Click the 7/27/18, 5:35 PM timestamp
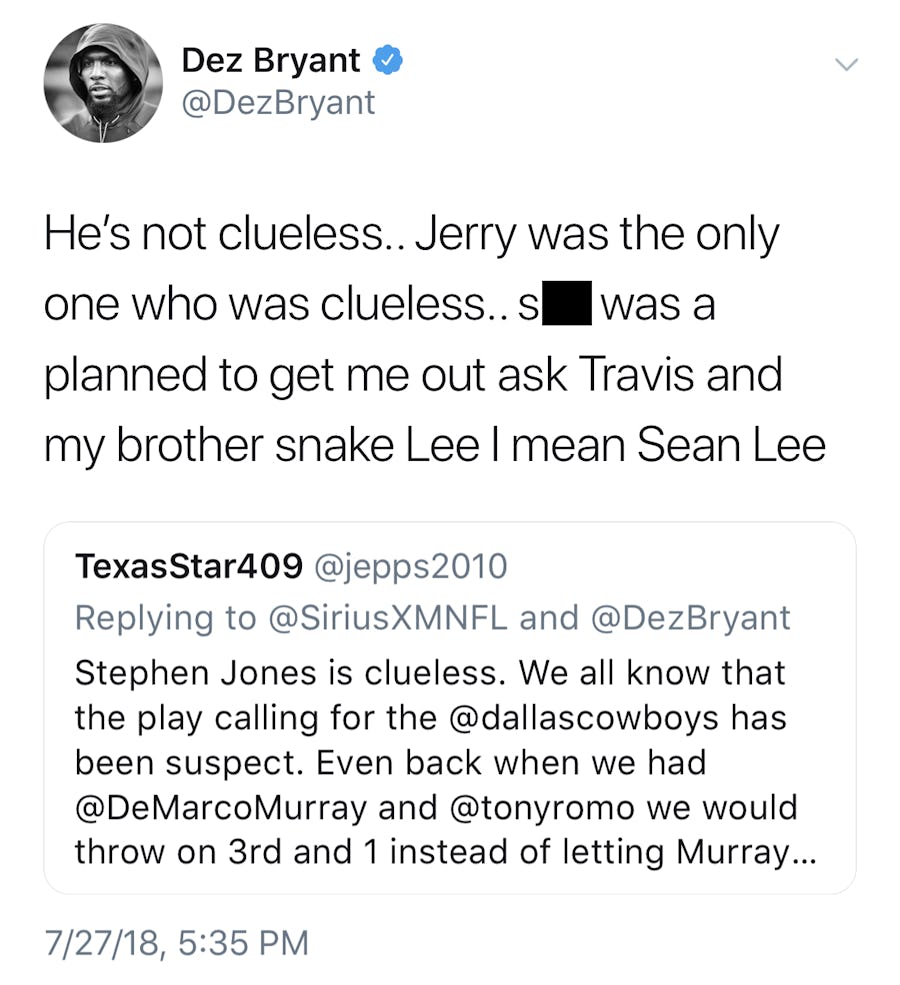Image resolution: width=900 pixels, height=985 pixels. pos(177,942)
